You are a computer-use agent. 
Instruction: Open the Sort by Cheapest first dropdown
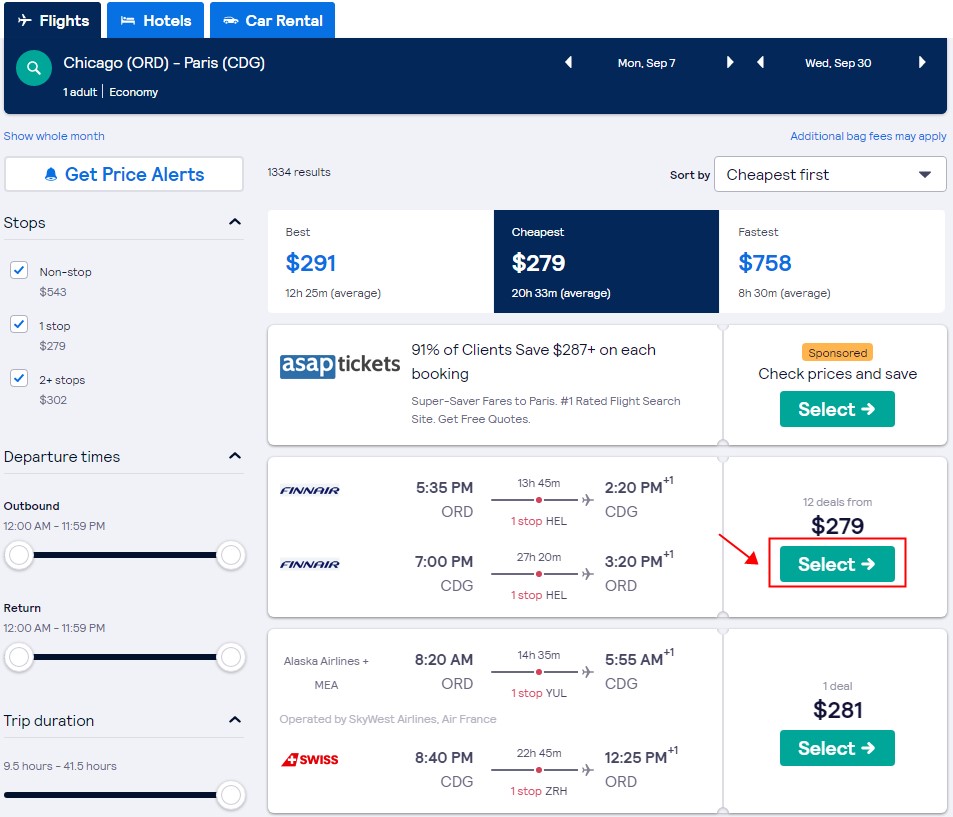click(830, 174)
